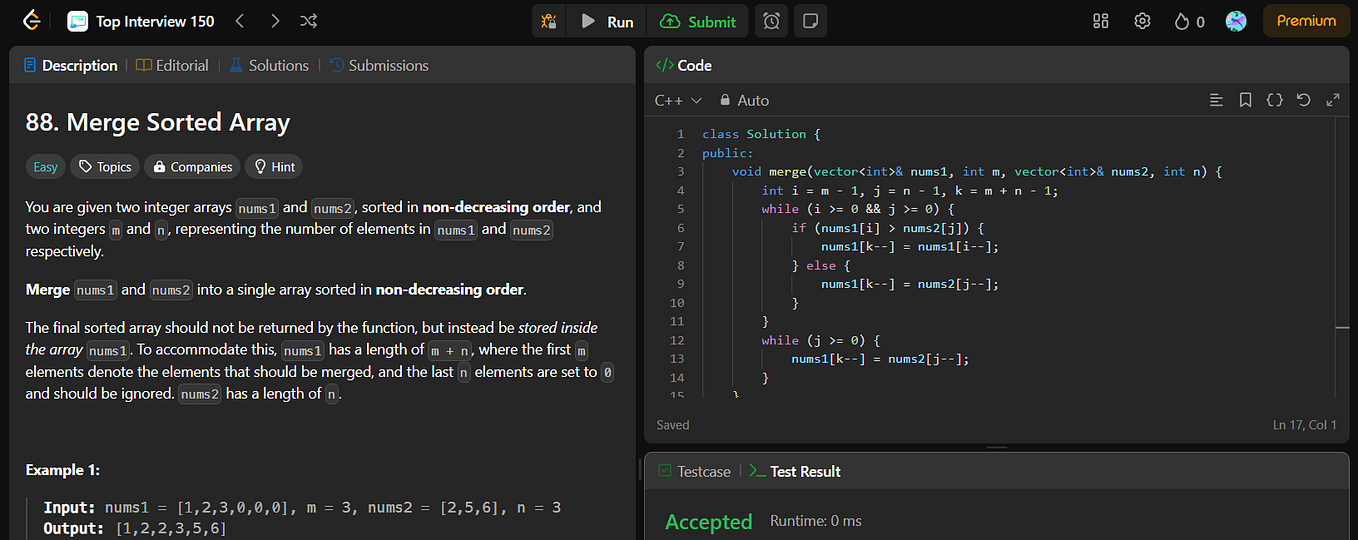Open the notes sticky icon

click(810, 21)
